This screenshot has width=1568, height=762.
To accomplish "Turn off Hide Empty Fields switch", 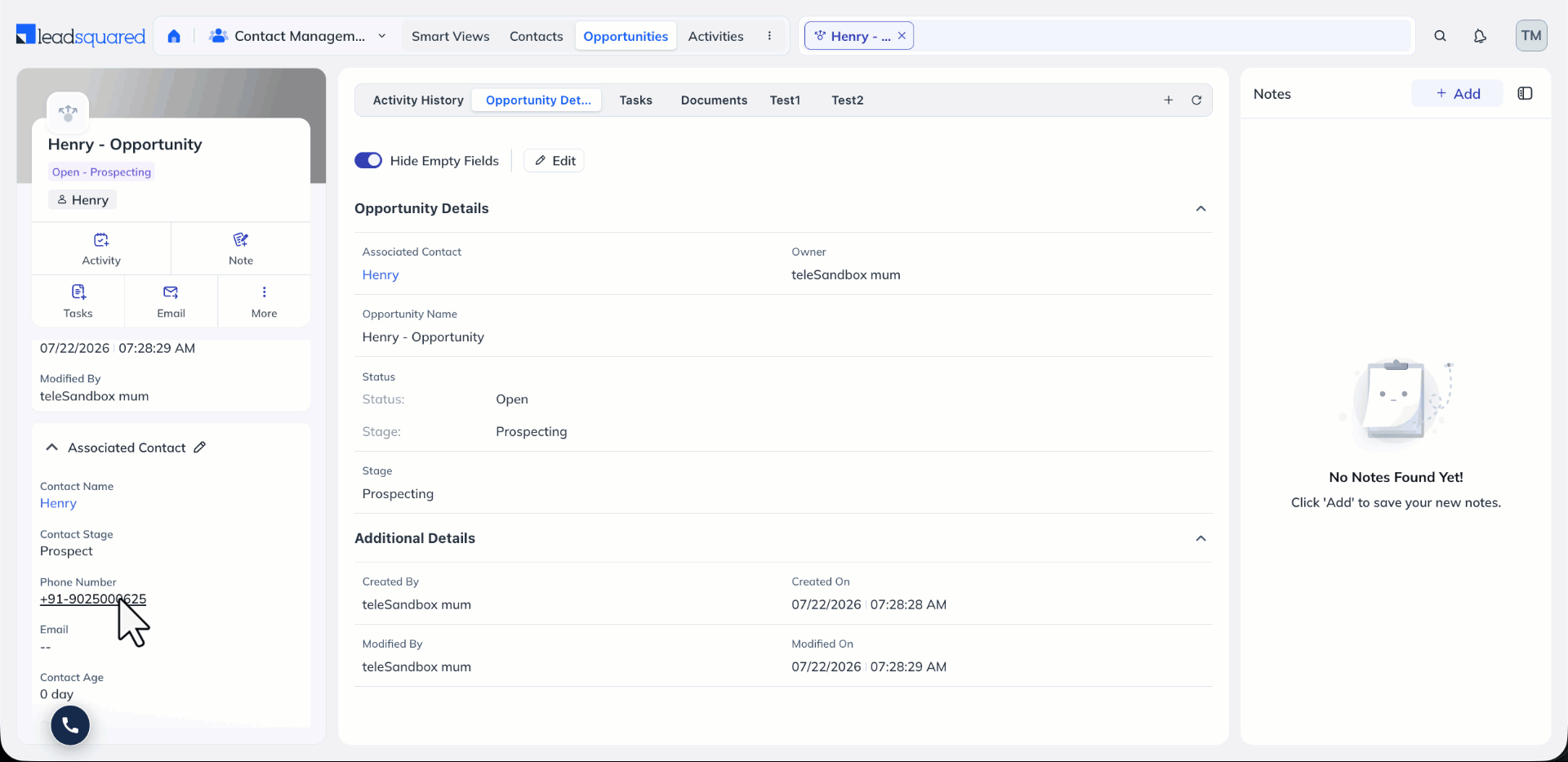I will pos(368,161).
